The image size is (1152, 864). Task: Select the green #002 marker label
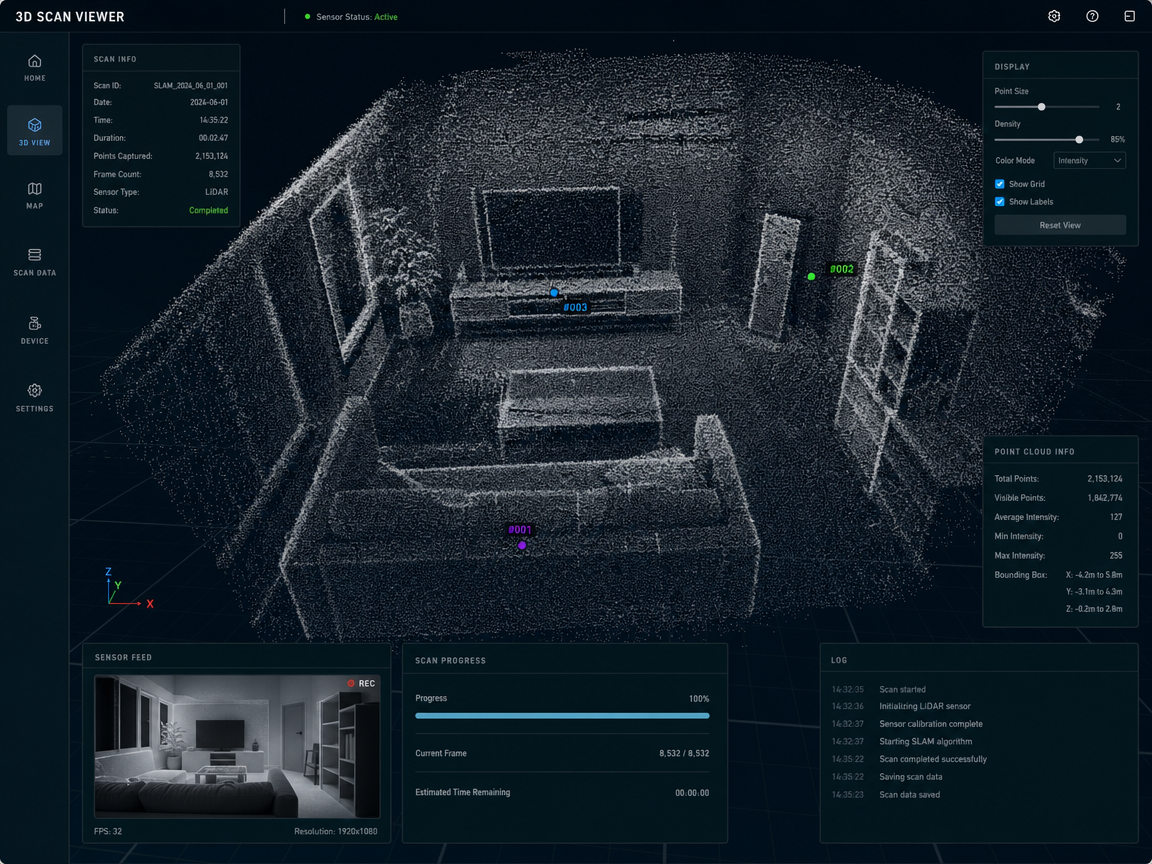tap(841, 269)
